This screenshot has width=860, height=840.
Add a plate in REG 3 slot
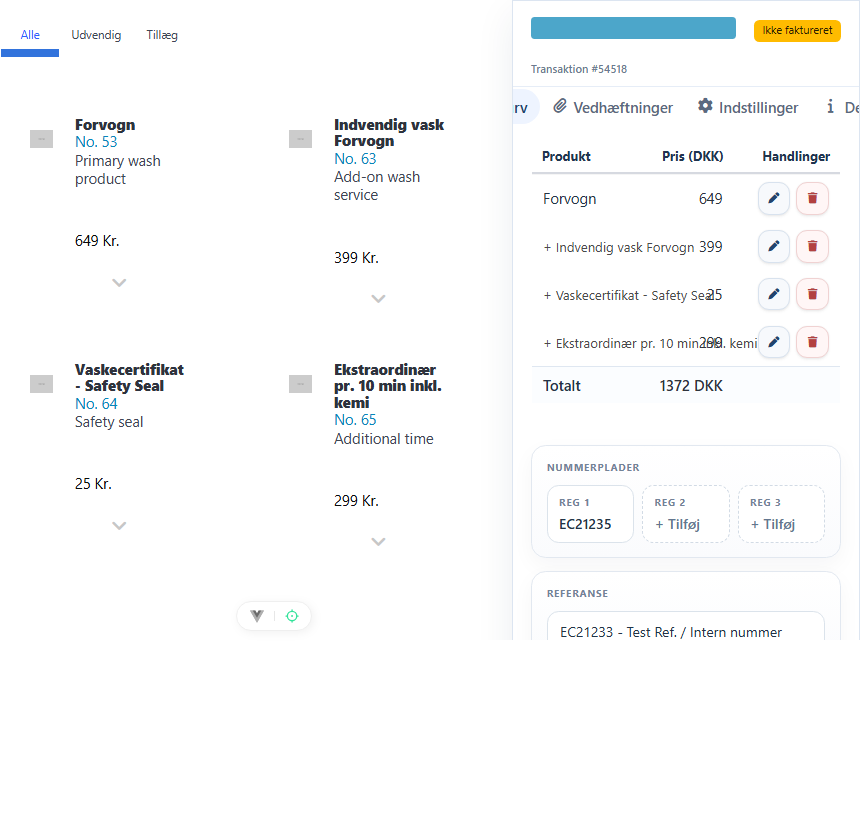[781, 514]
